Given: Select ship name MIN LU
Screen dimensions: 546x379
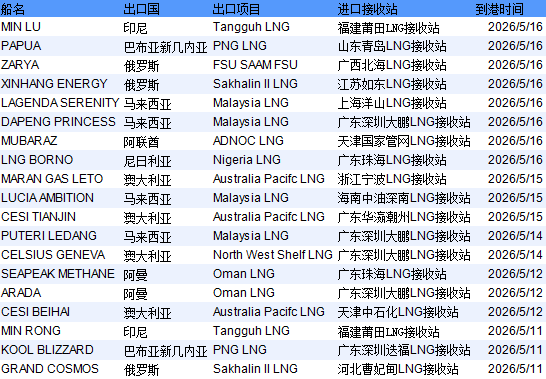Looking at the screenshot, I should [21, 27].
